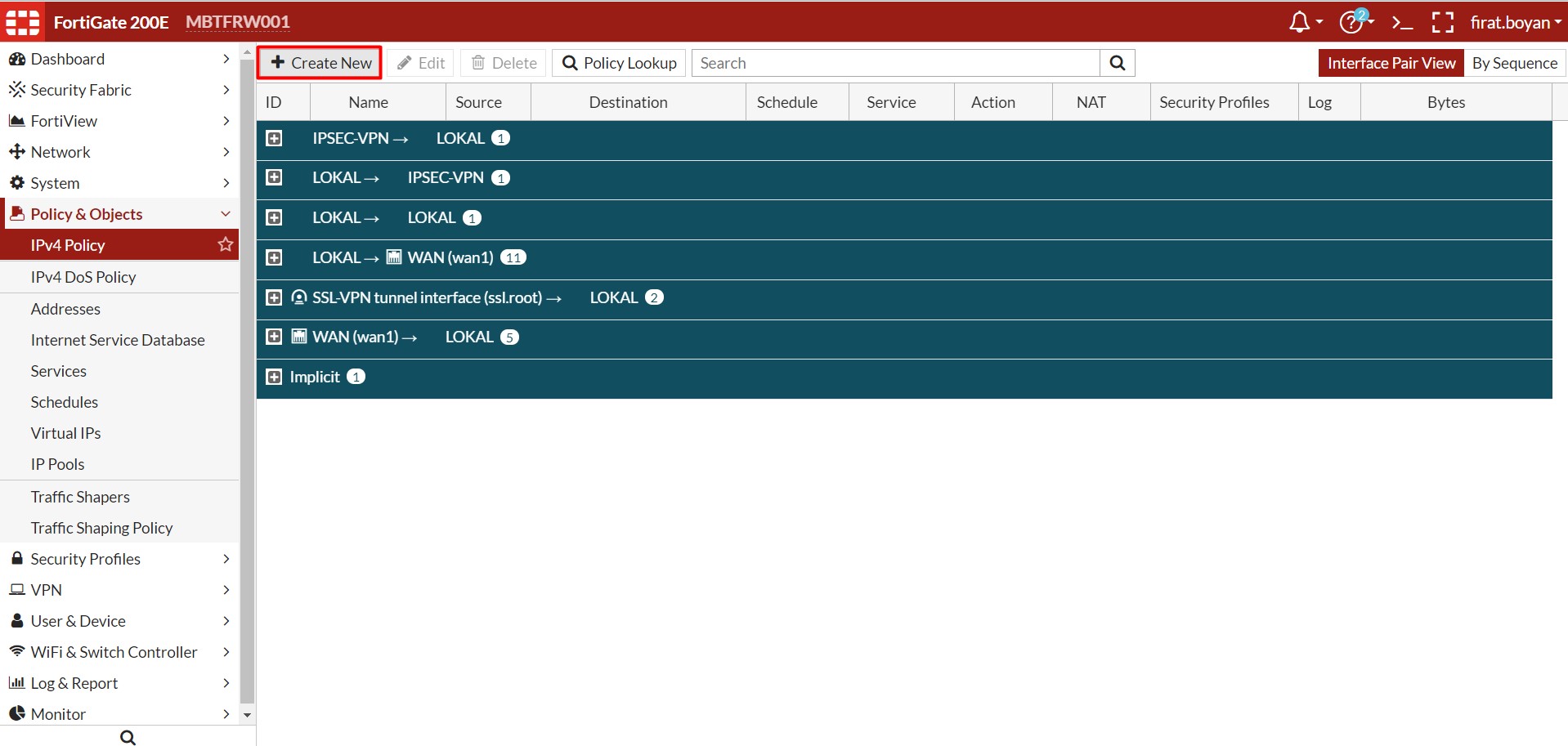Click the FortiGate logo icon
Image resolution: width=1568 pixels, height=746 pixels.
coord(23,22)
